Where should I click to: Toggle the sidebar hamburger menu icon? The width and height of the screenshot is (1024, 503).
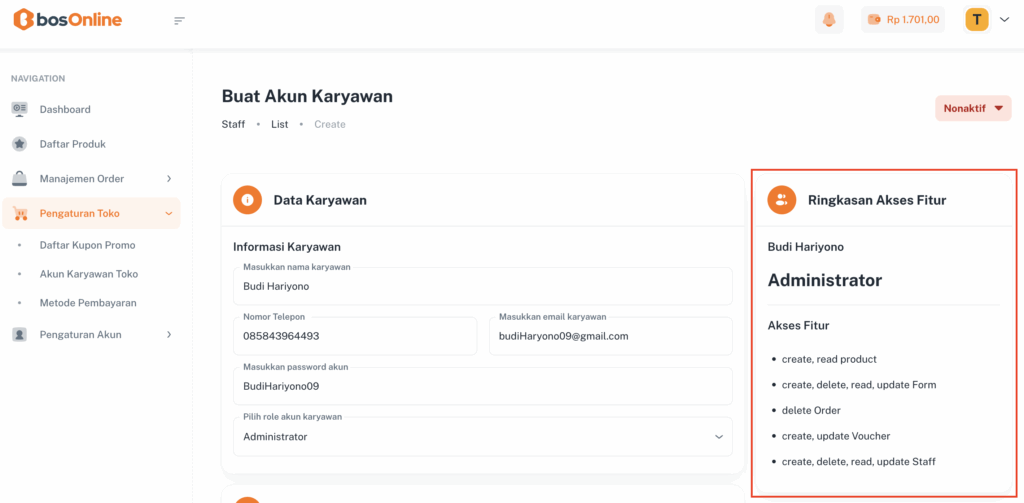point(179,20)
